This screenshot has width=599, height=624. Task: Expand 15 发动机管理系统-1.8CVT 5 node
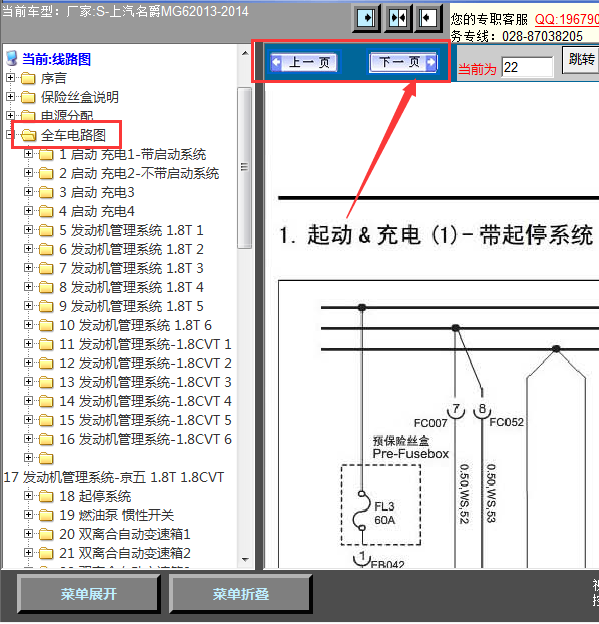pyautogui.click(x=28, y=419)
